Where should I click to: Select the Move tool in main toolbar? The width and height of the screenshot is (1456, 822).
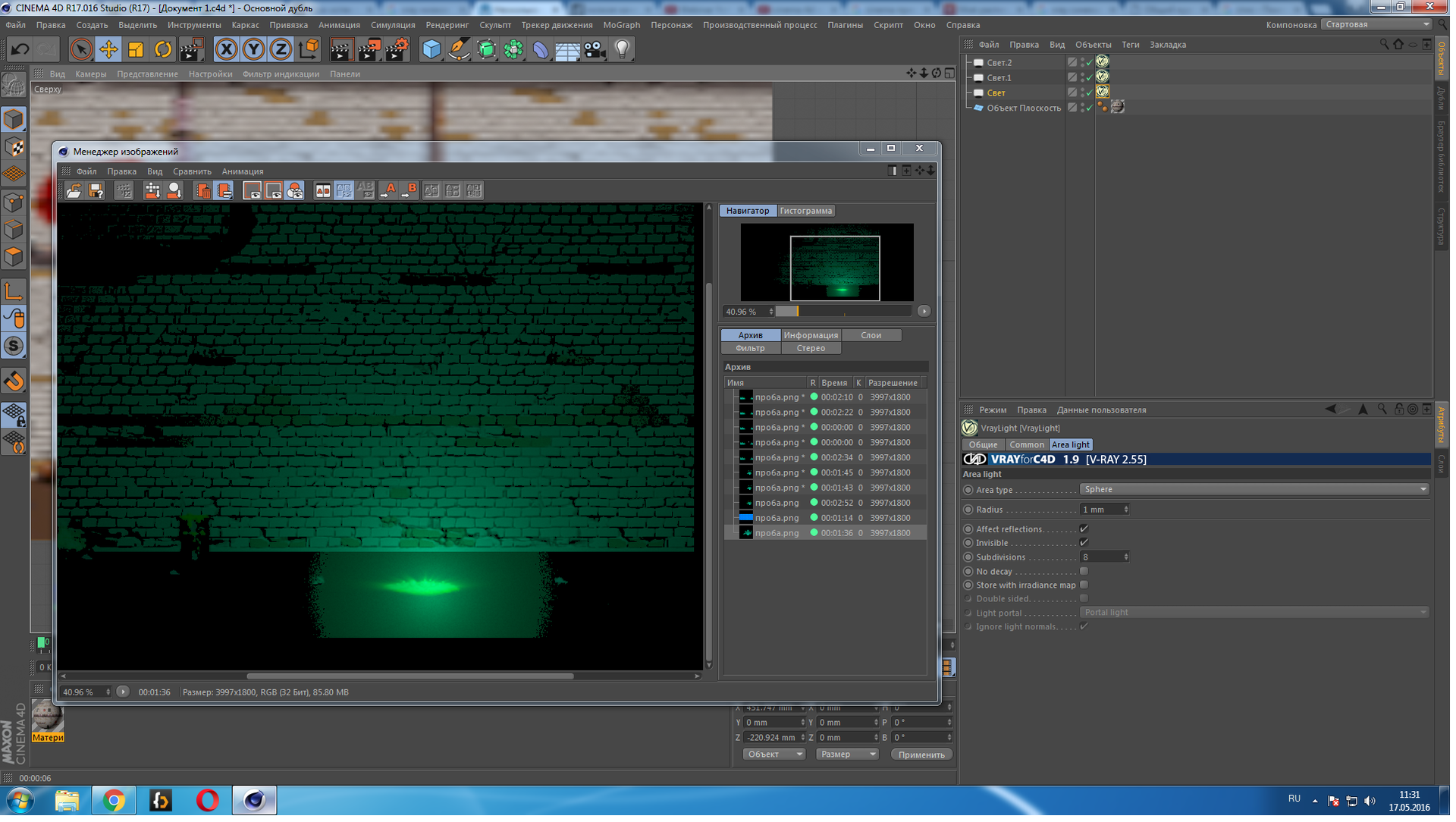(108, 50)
